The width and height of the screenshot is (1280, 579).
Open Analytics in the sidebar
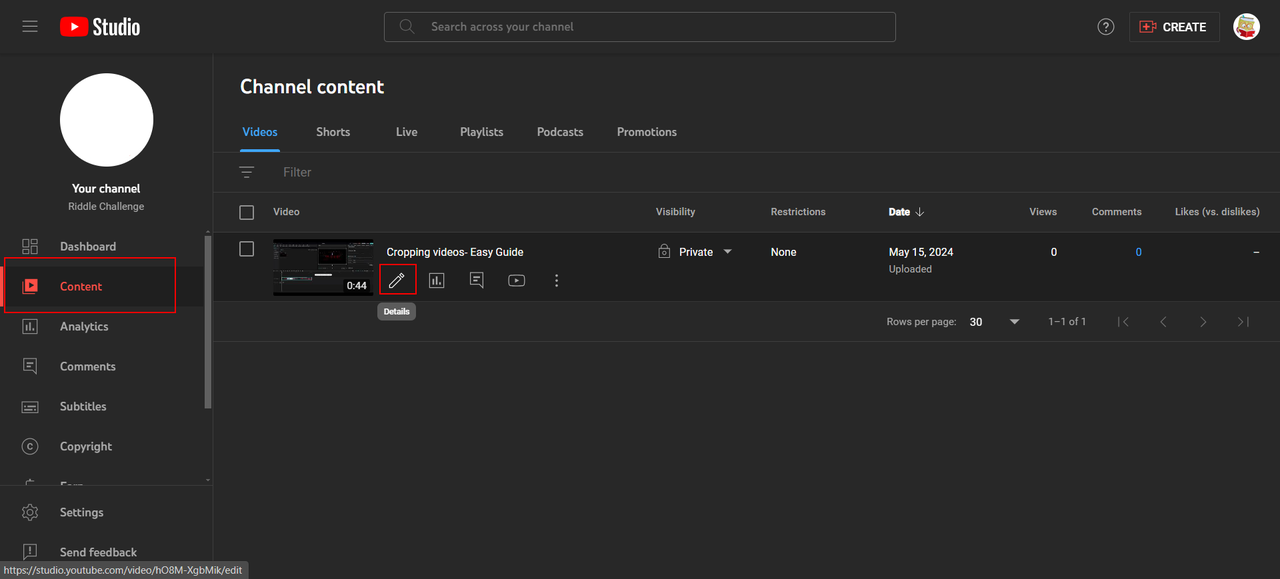tap(84, 326)
